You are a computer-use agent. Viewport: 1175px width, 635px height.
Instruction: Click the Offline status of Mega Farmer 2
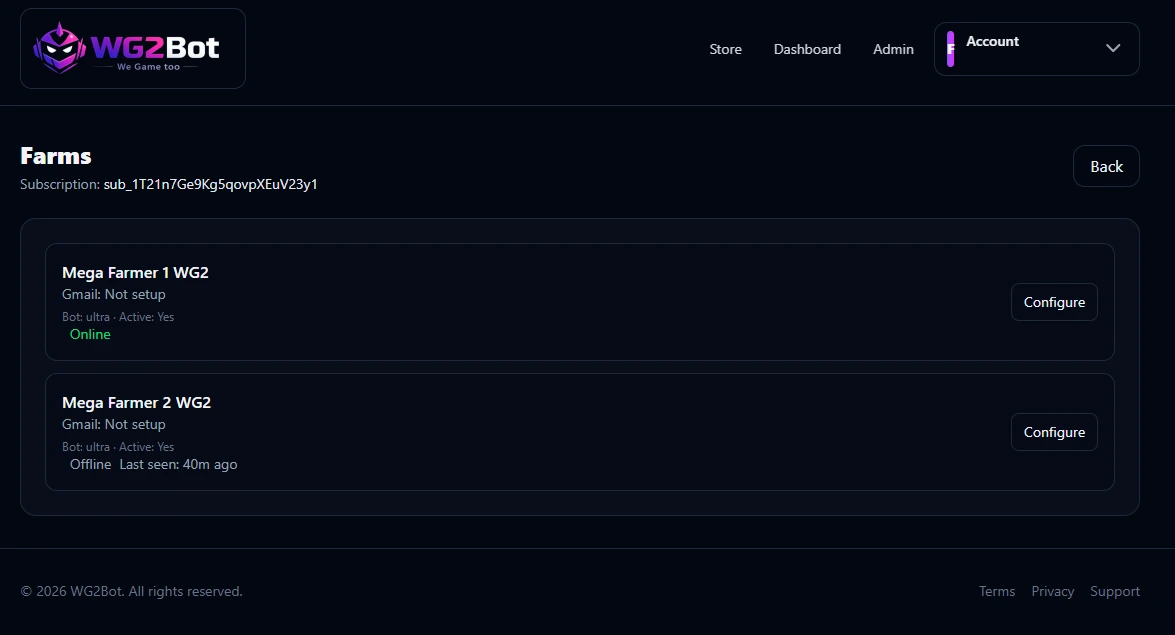tap(90, 464)
